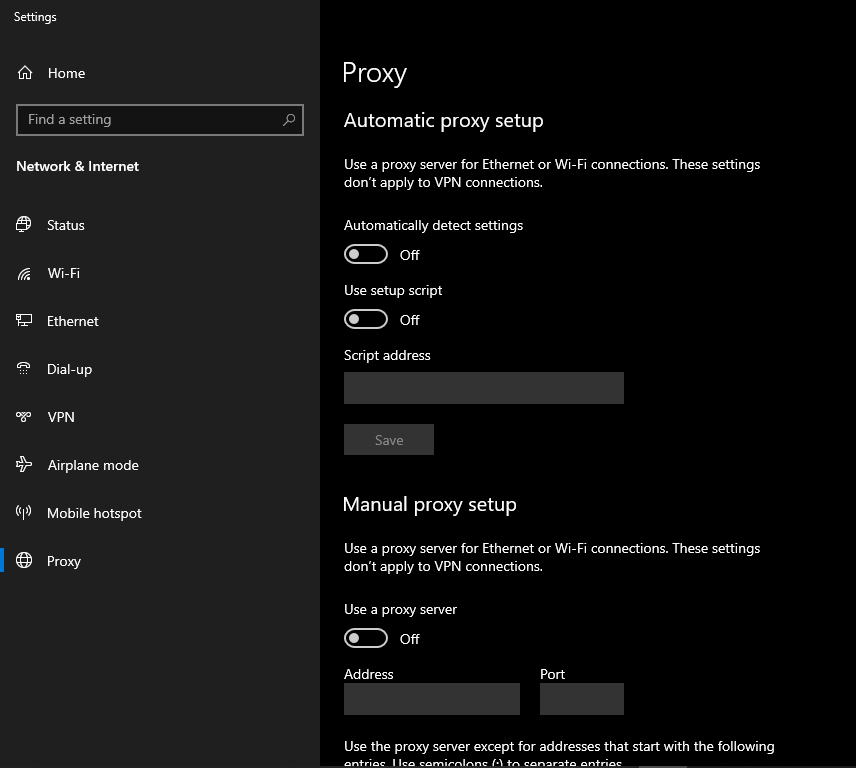Go to the Airplane mode page
Screen dimensions: 856x768
point(93,465)
